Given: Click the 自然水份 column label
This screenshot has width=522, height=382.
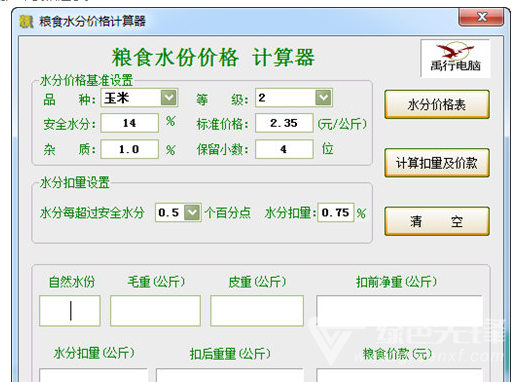Looking at the screenshot, I should pos(72,282).
